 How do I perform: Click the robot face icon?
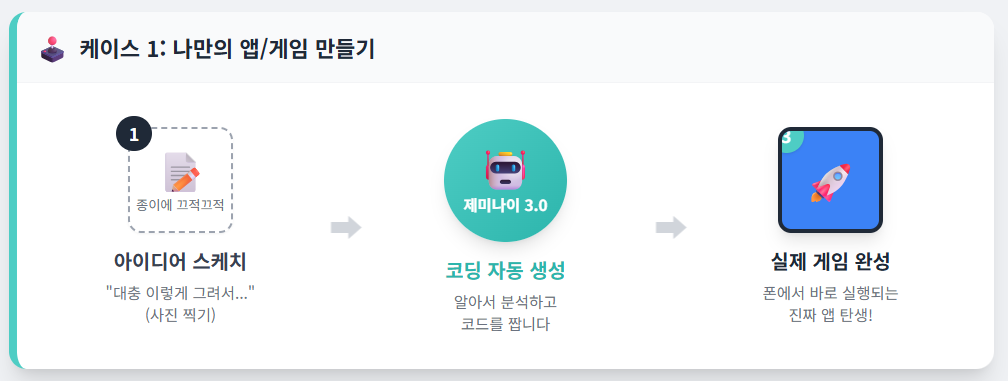pos(505,170)
